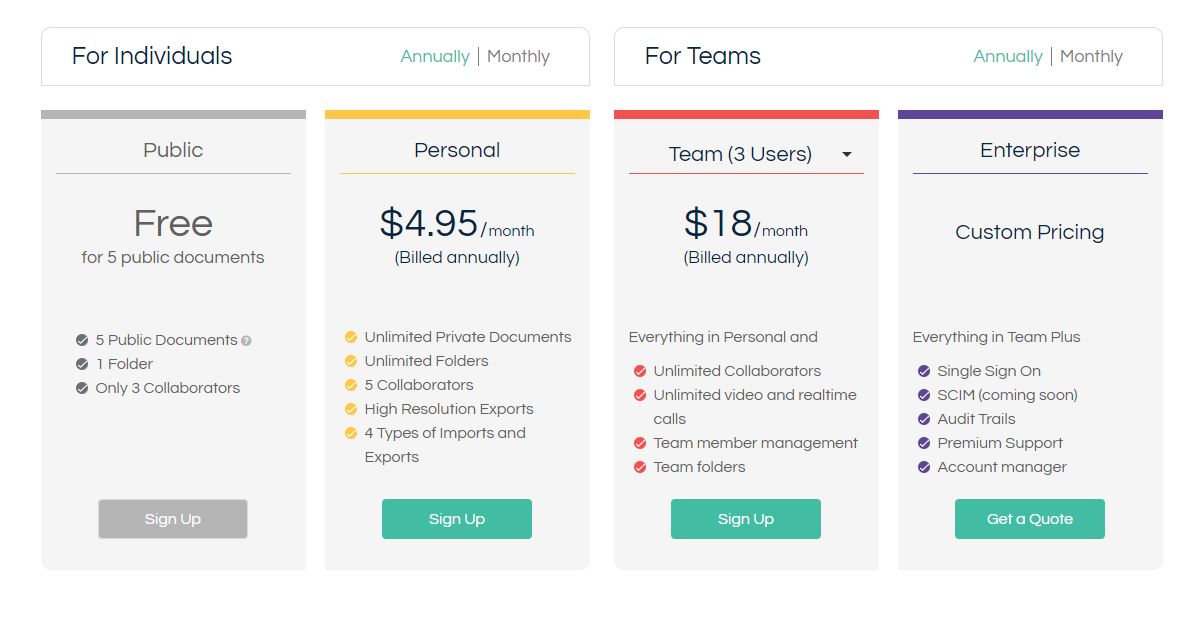Viewport: 1201px width, 622px height.
Task: Switch Individuals billing to Monthly
Action: [518, 57]
